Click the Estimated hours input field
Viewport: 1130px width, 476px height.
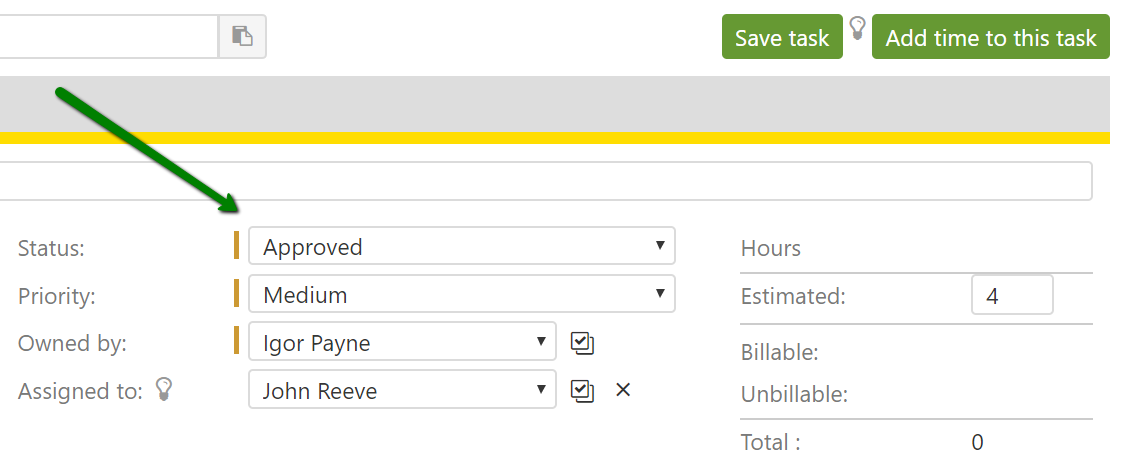point(1011,296)
